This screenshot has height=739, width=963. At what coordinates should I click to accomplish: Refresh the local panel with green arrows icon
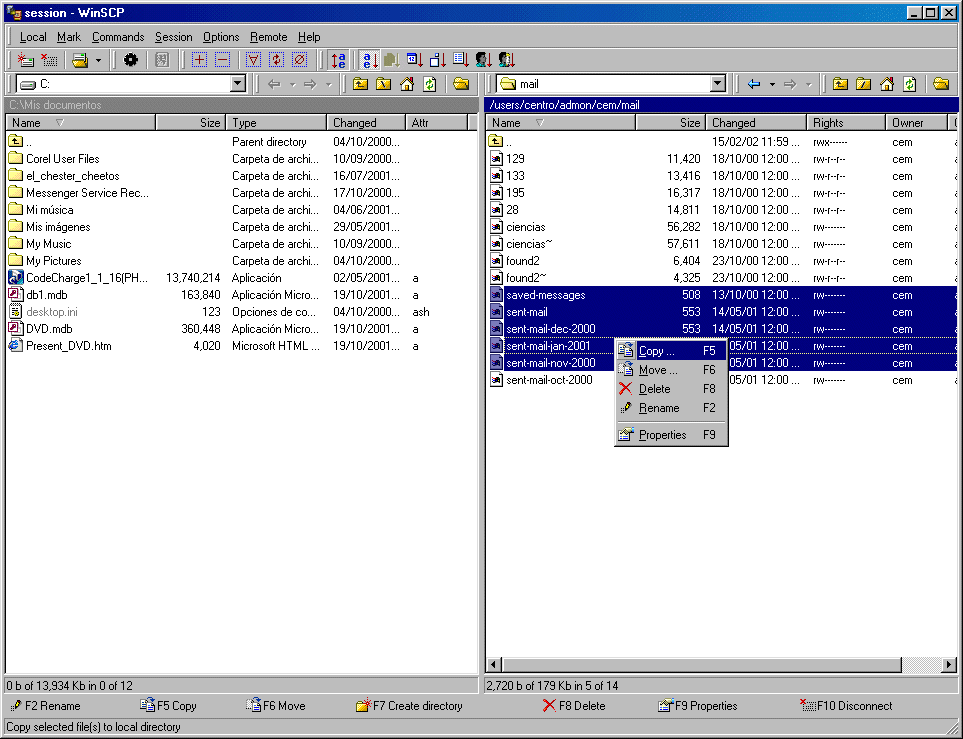click(430, 84)
